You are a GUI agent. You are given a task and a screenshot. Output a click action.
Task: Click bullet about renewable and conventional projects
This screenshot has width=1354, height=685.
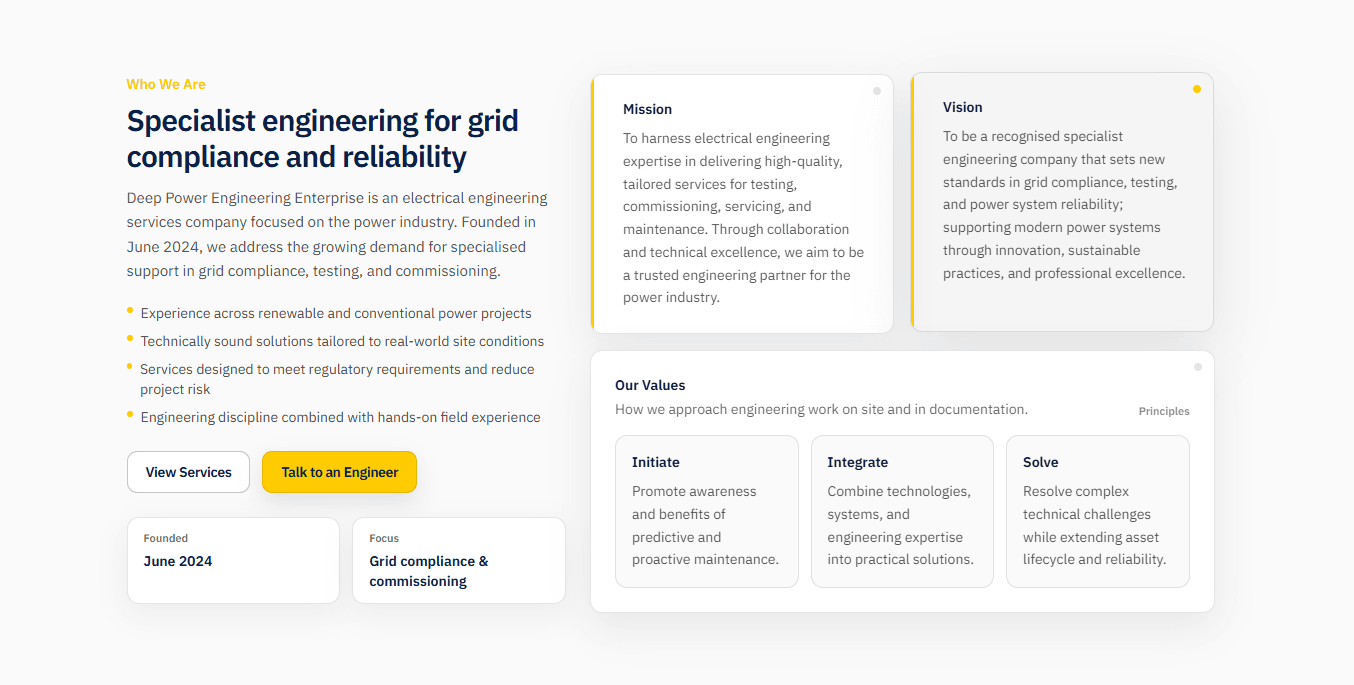[x=336, y=313]
